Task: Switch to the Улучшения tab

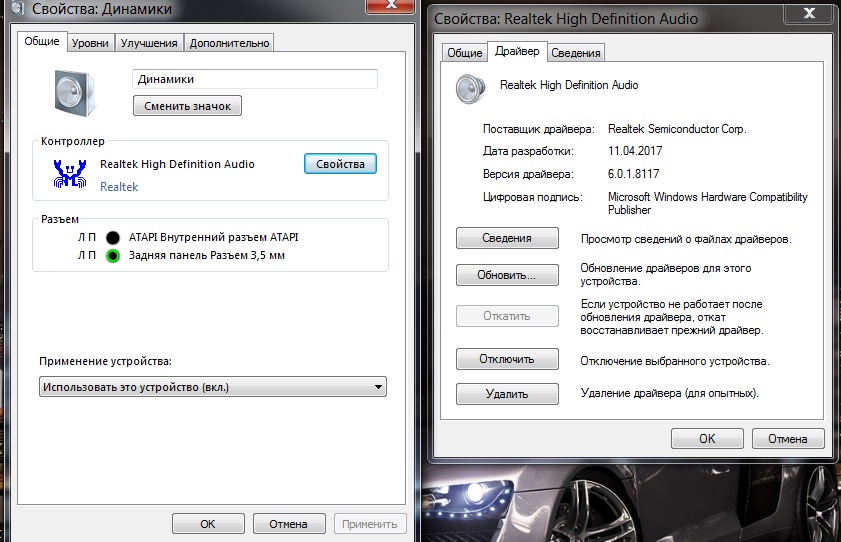Action: tap(149, 43)
